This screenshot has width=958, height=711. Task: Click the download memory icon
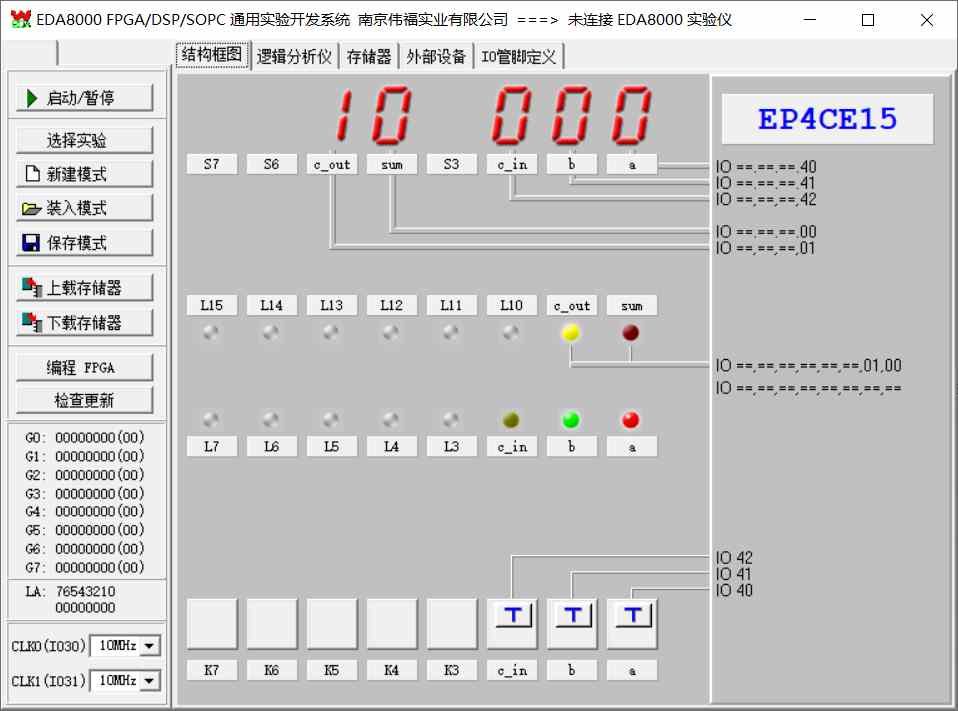coord(32,322)
